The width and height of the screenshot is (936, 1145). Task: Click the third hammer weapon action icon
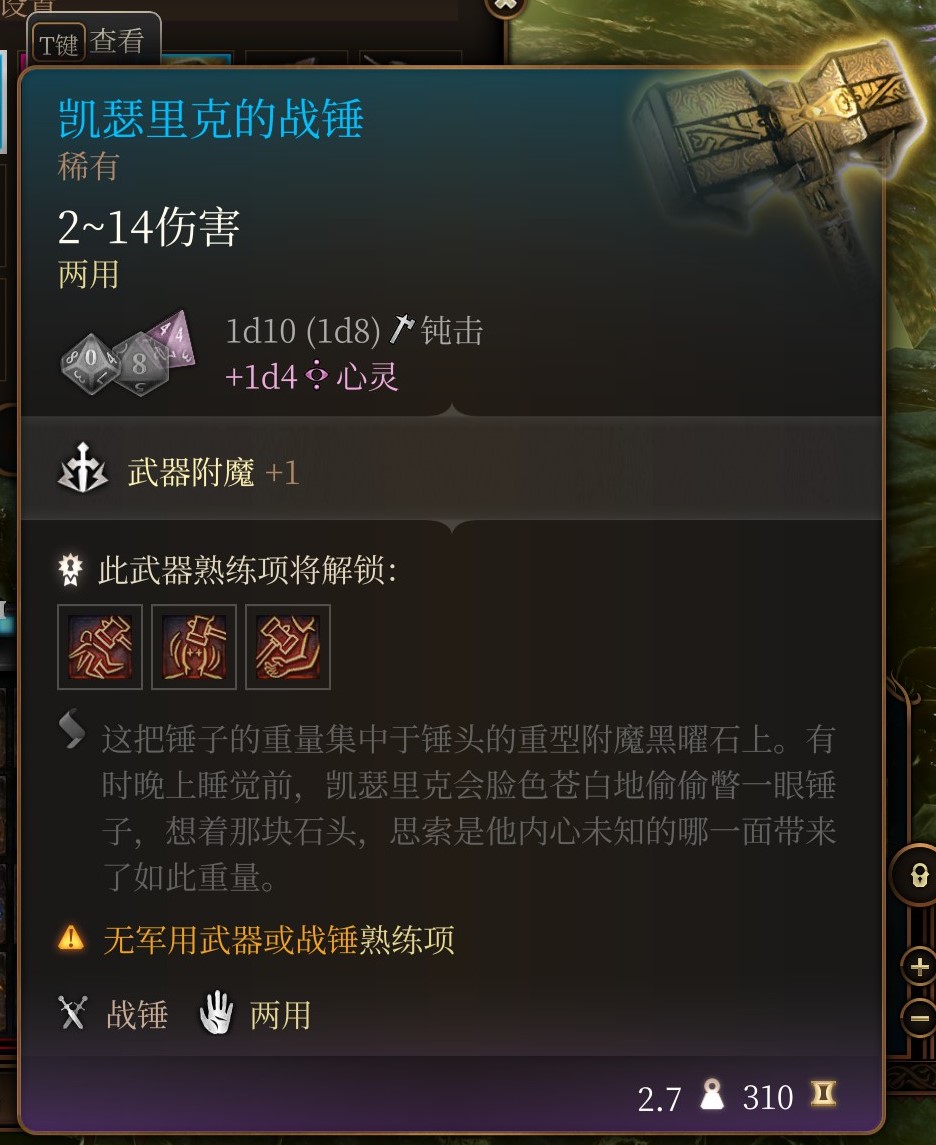tap(288, 647)
